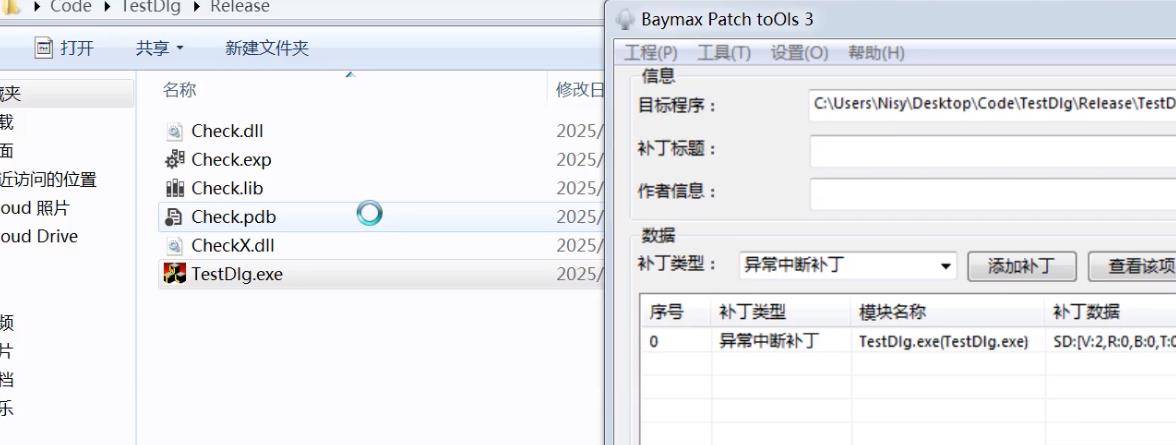Viewport: 1176px width, 445px height.
Task: Select 'oud 照片' in navigation pane
Action: [x=34, y=208]
